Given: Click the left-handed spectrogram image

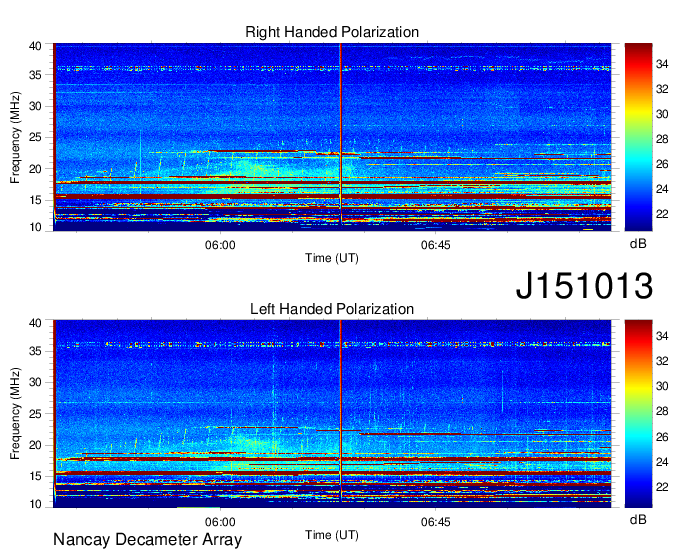Looking at the screenshot, I should (x=332, y=414).
